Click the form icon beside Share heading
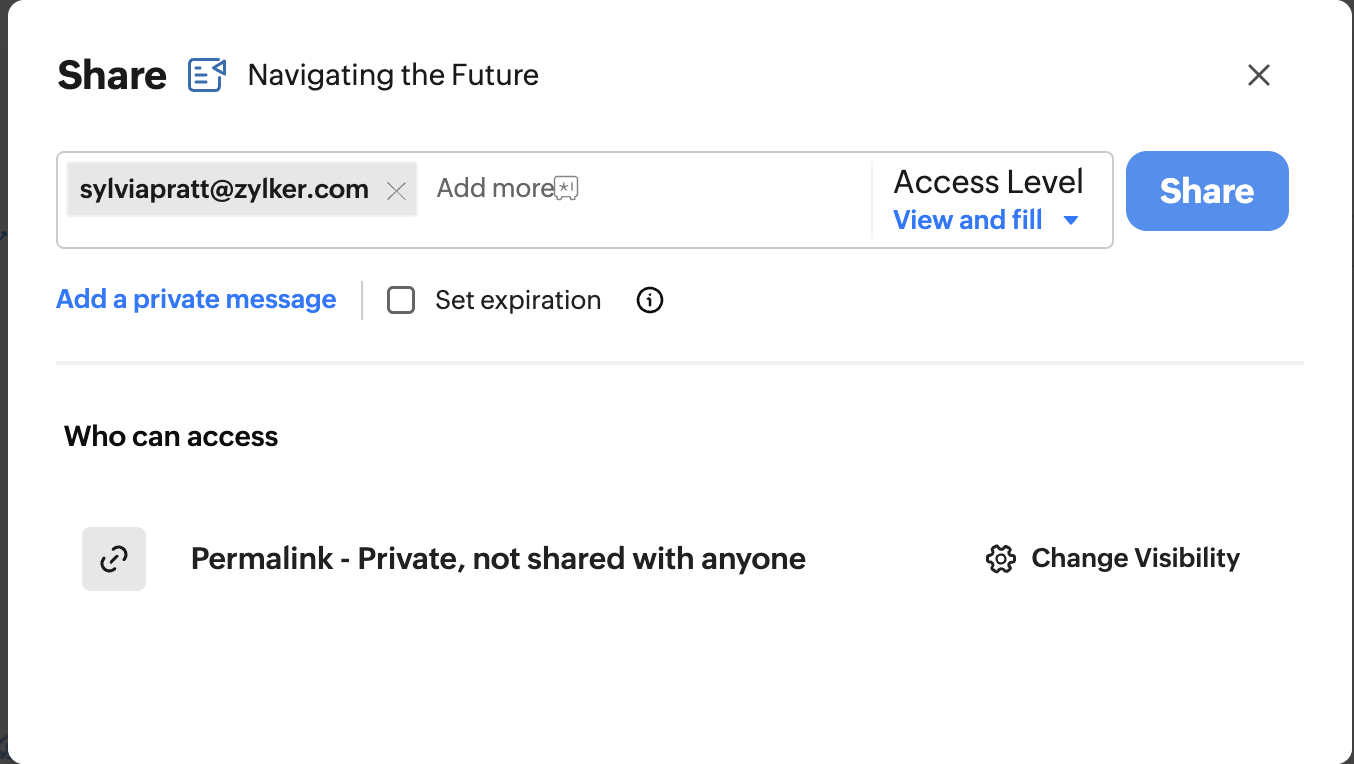The width and height of the screenshot is (1354, 764). coord(207,75)
